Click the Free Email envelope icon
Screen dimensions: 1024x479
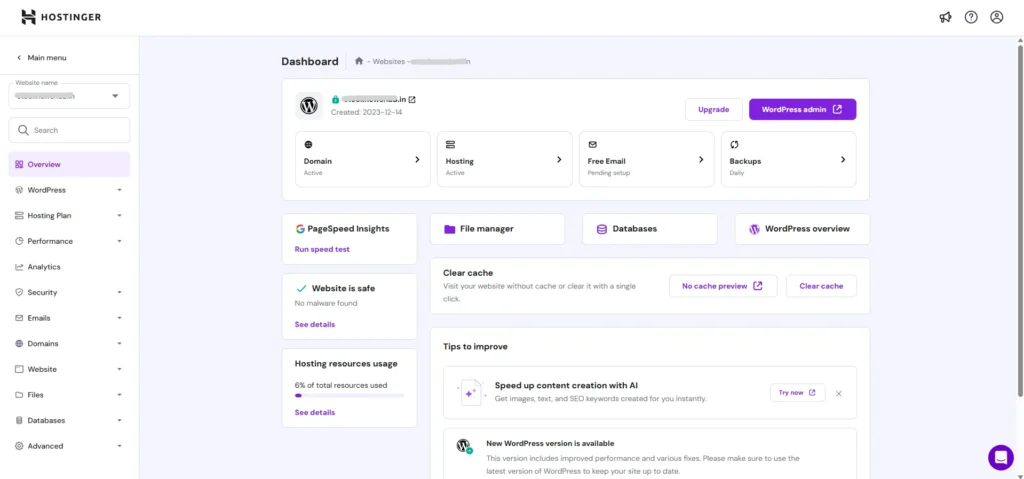point(592,144)
